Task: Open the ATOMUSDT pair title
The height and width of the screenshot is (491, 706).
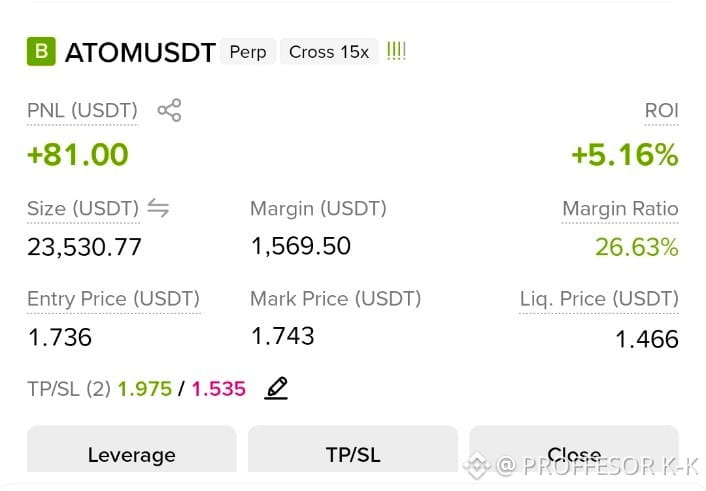Action: (140, 52)
